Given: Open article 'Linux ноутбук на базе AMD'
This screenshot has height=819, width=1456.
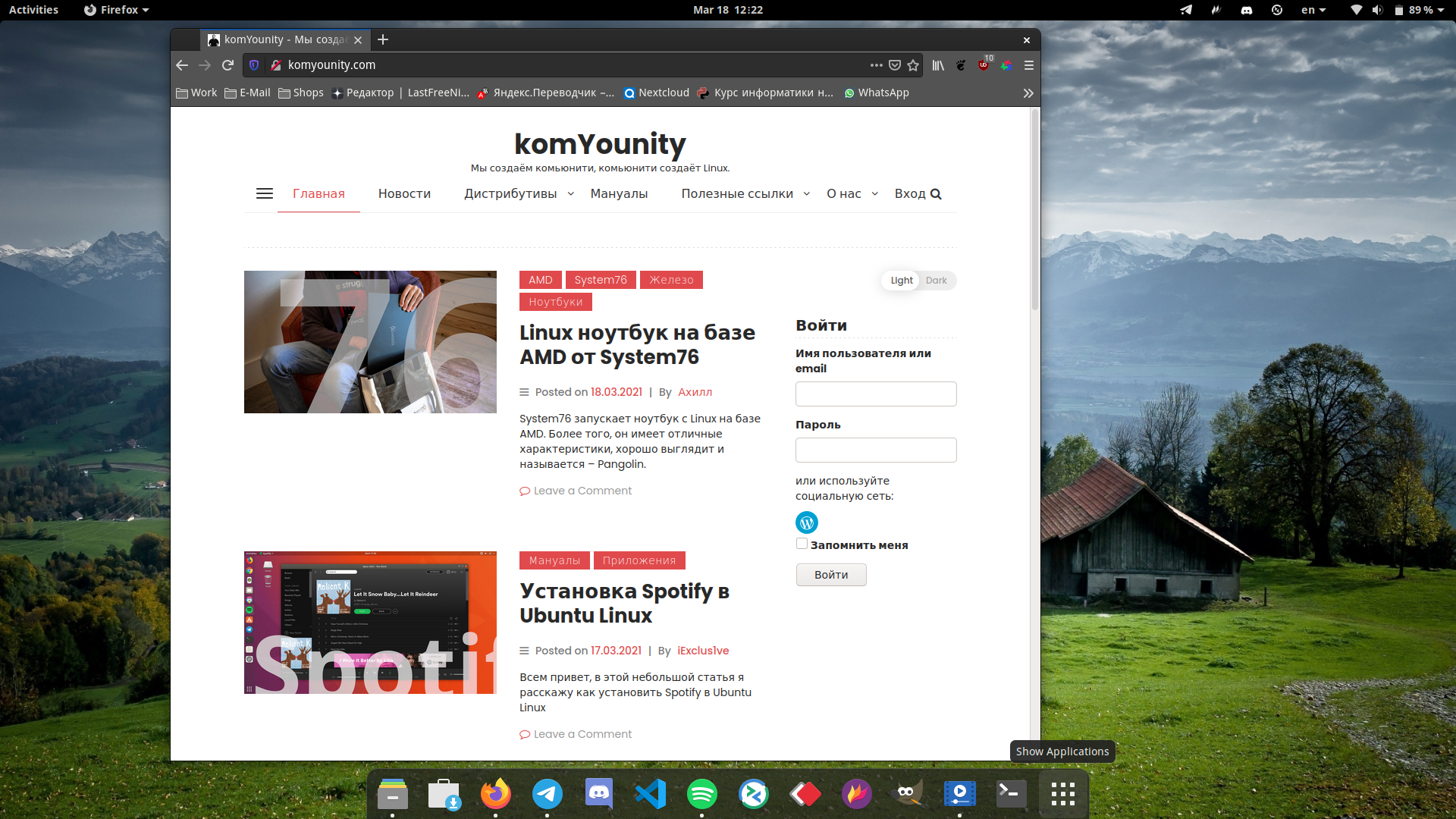Looking at the screenshot, I should coord(637,344).
